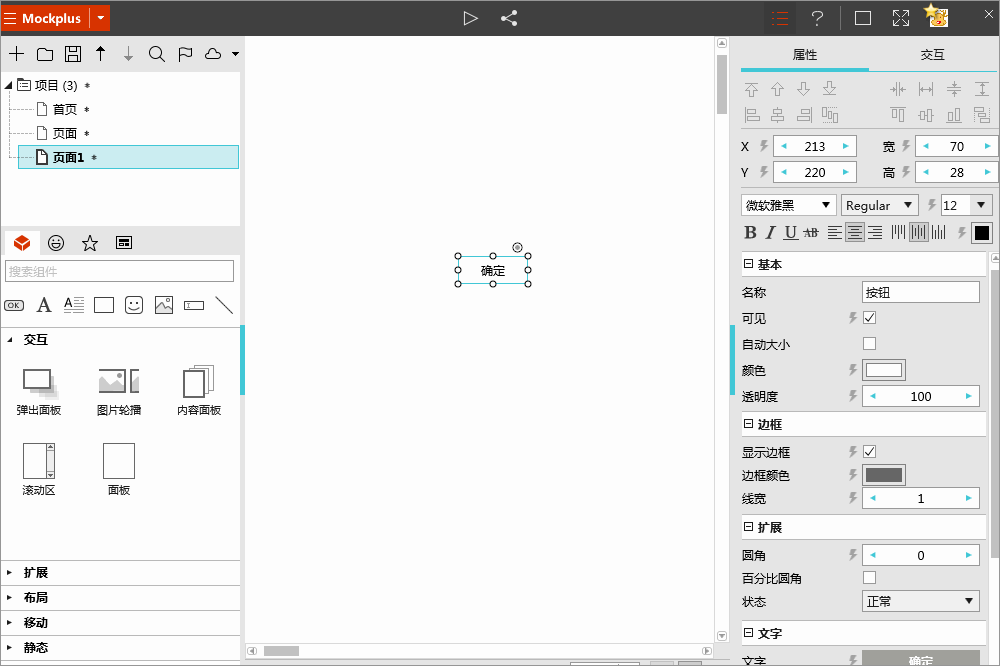Switch to the 交互 (interaction) properties tab

(x=932, y=55)
